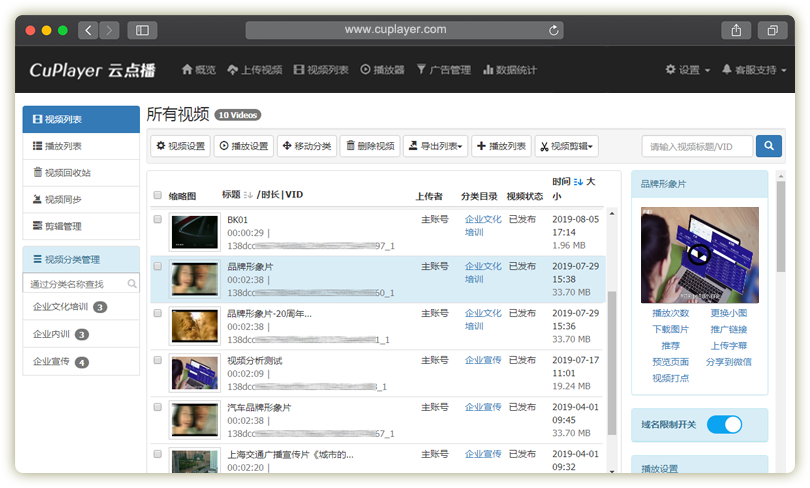Check the select-all checkbox in table header
The height and width of the screenshot is (488, 810).
[157, 195]
